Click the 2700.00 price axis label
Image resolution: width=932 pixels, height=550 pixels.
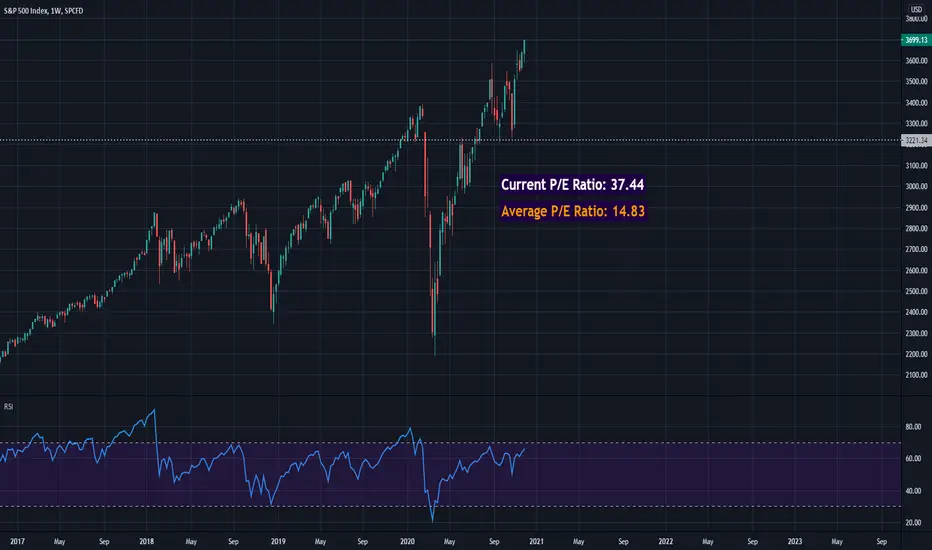[x=917, y=249]
